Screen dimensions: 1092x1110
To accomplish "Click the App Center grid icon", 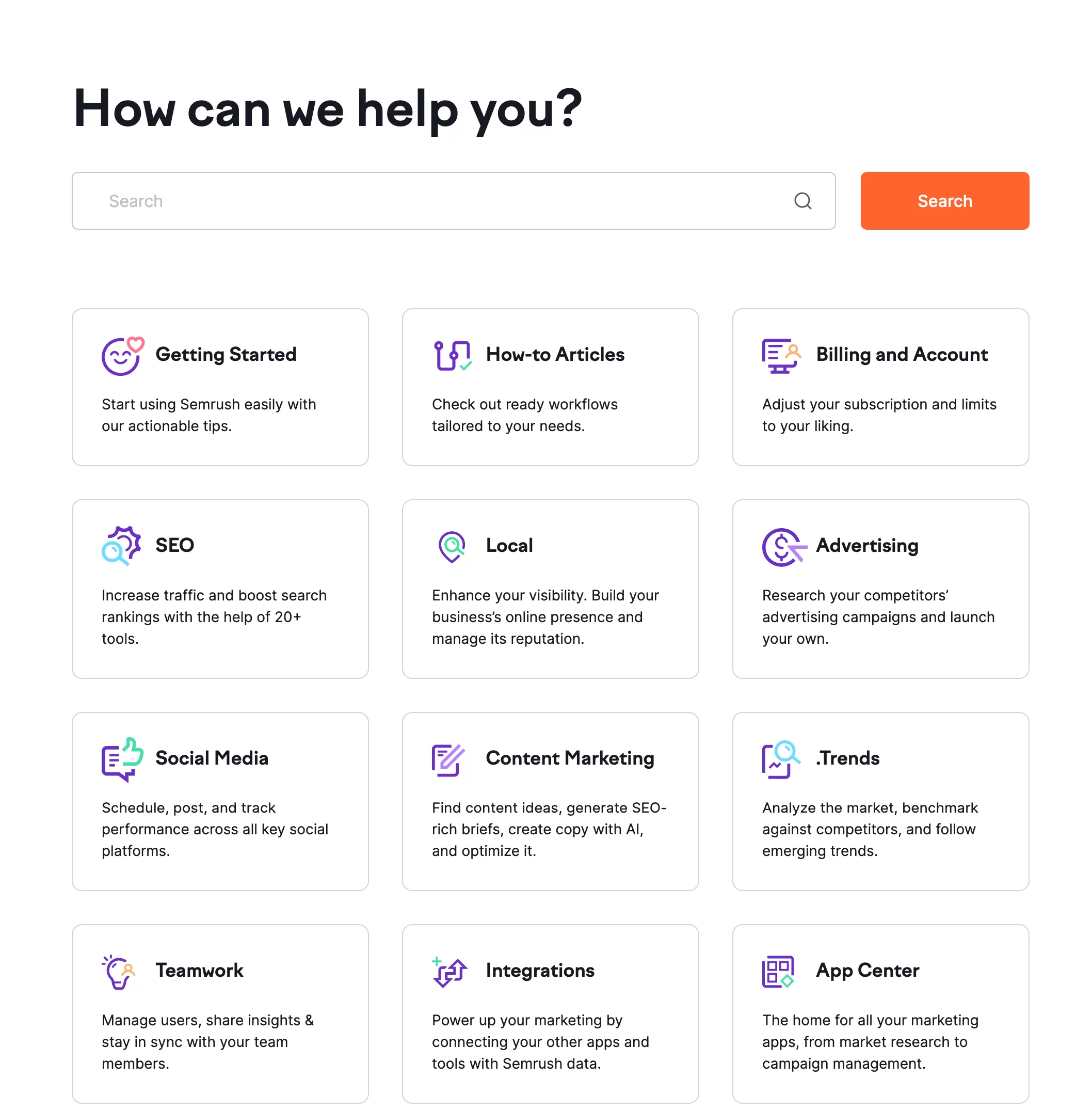I will coord(780,970).
